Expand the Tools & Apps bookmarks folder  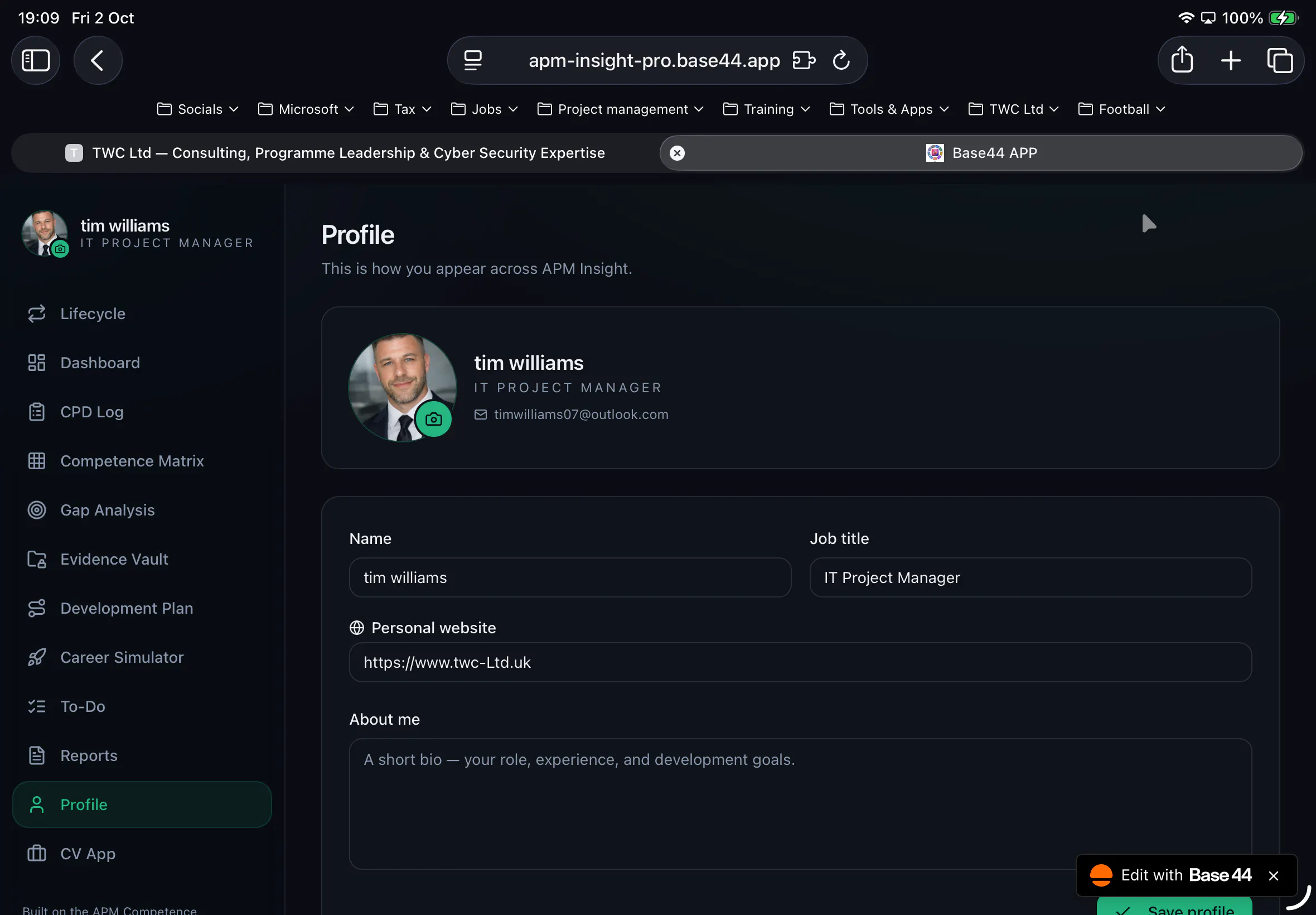[889, 109]
